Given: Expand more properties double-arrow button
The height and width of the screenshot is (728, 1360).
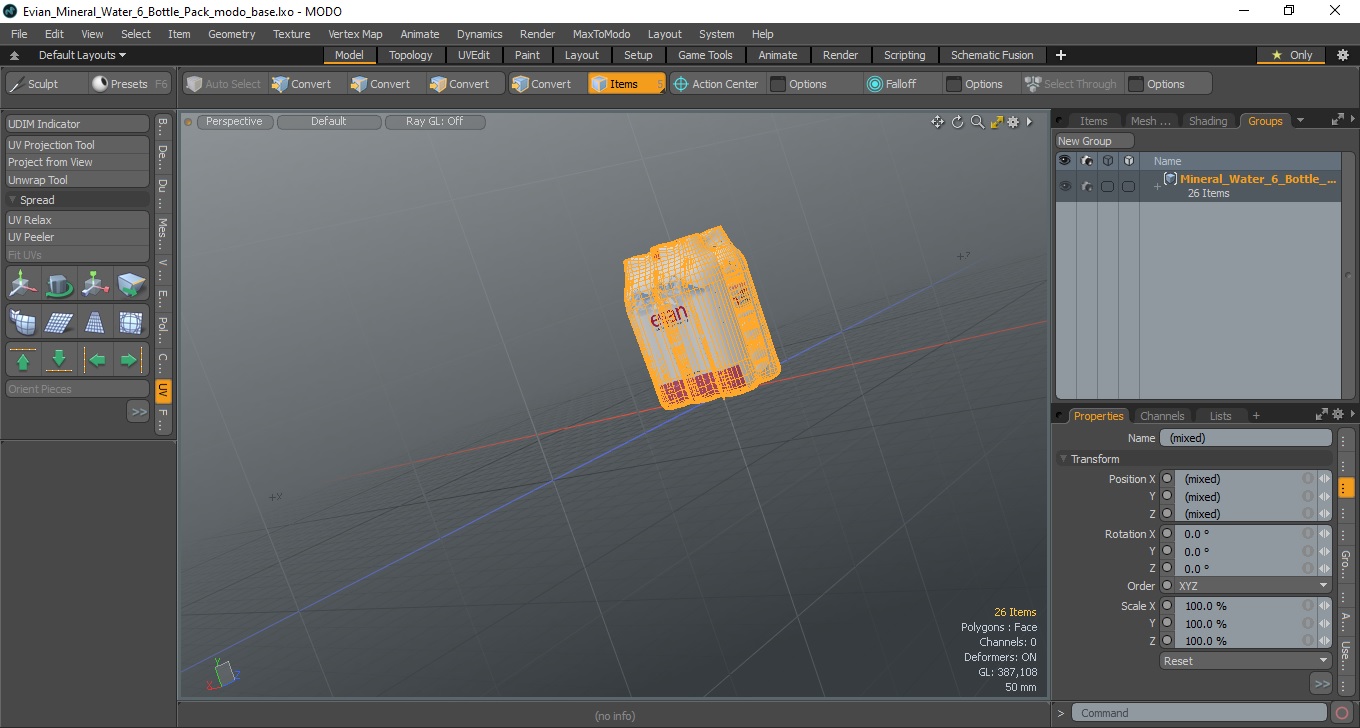Looking at the screenshot, I should 1321,684.
